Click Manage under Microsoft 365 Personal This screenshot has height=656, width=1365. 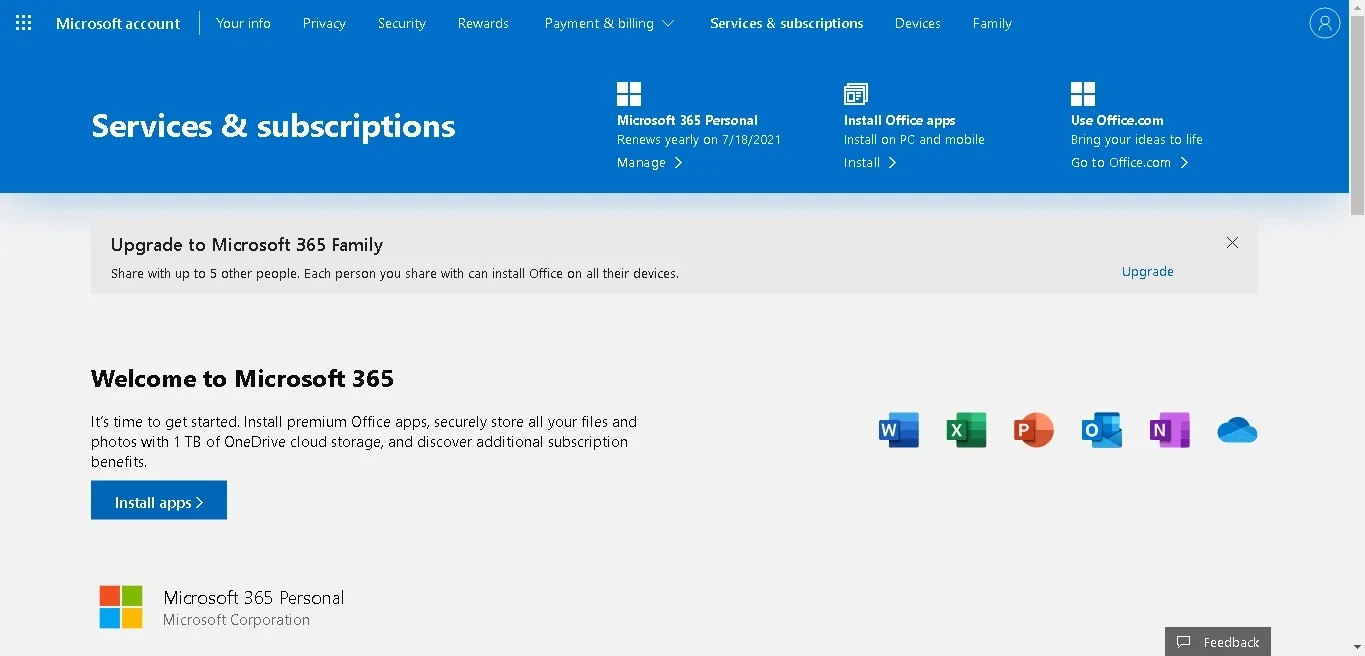point(649,162)
